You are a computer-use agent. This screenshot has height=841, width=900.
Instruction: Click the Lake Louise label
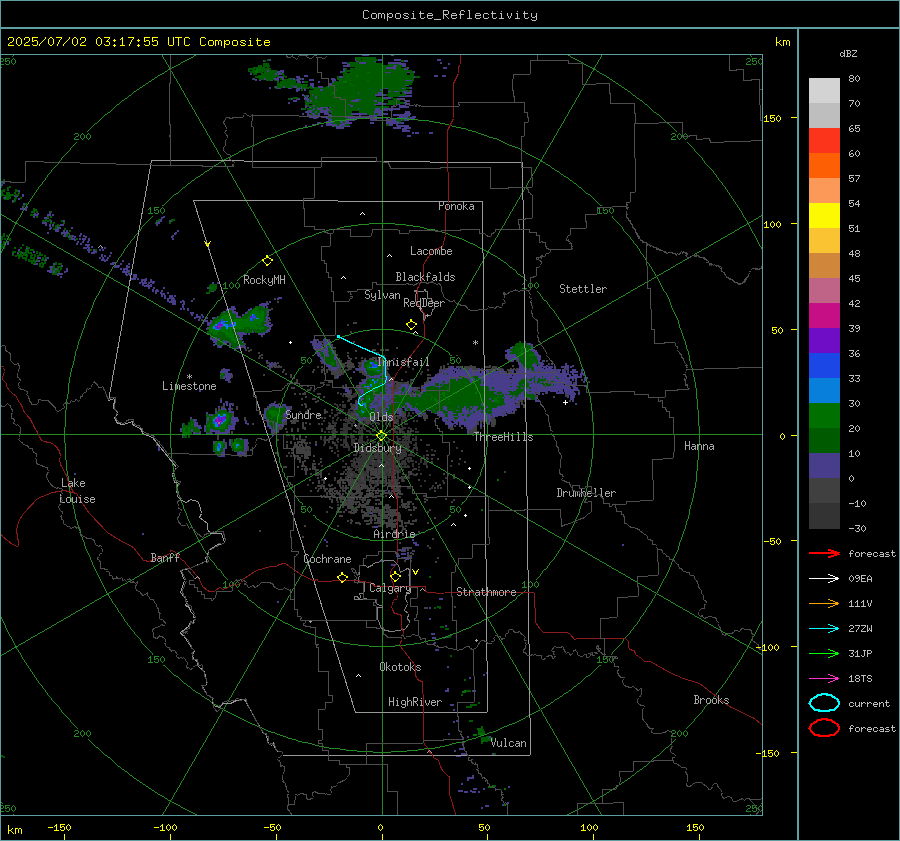pyautogui.click(x=77, y=491)
